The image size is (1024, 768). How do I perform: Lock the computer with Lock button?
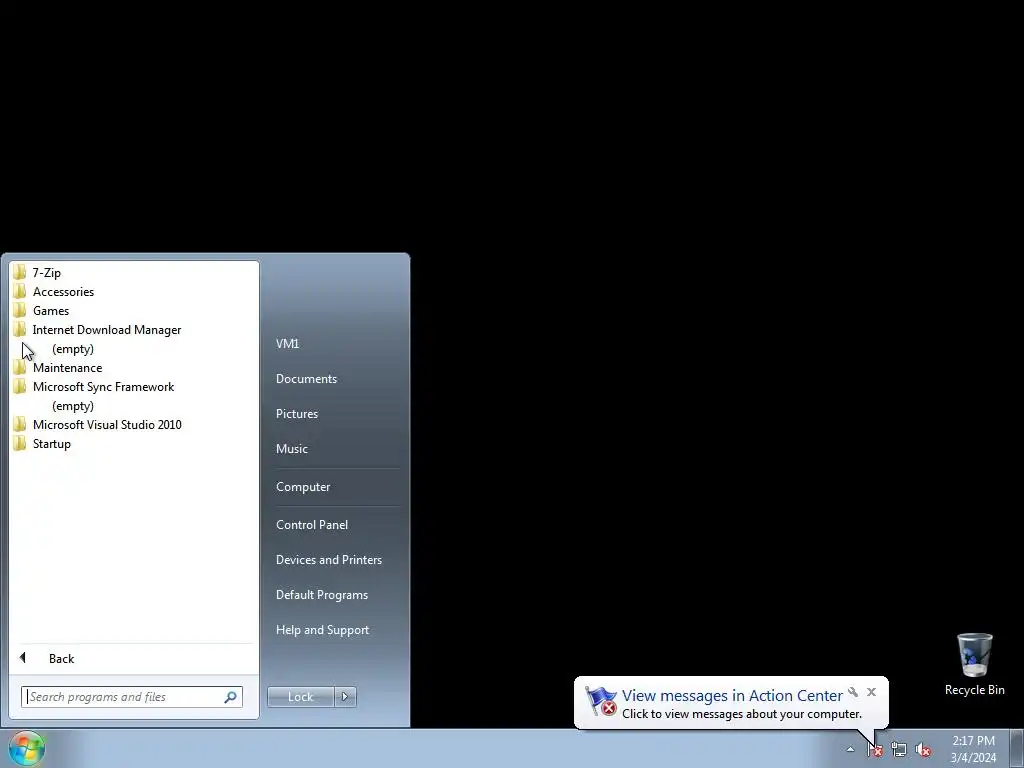[x=300, y=697]
